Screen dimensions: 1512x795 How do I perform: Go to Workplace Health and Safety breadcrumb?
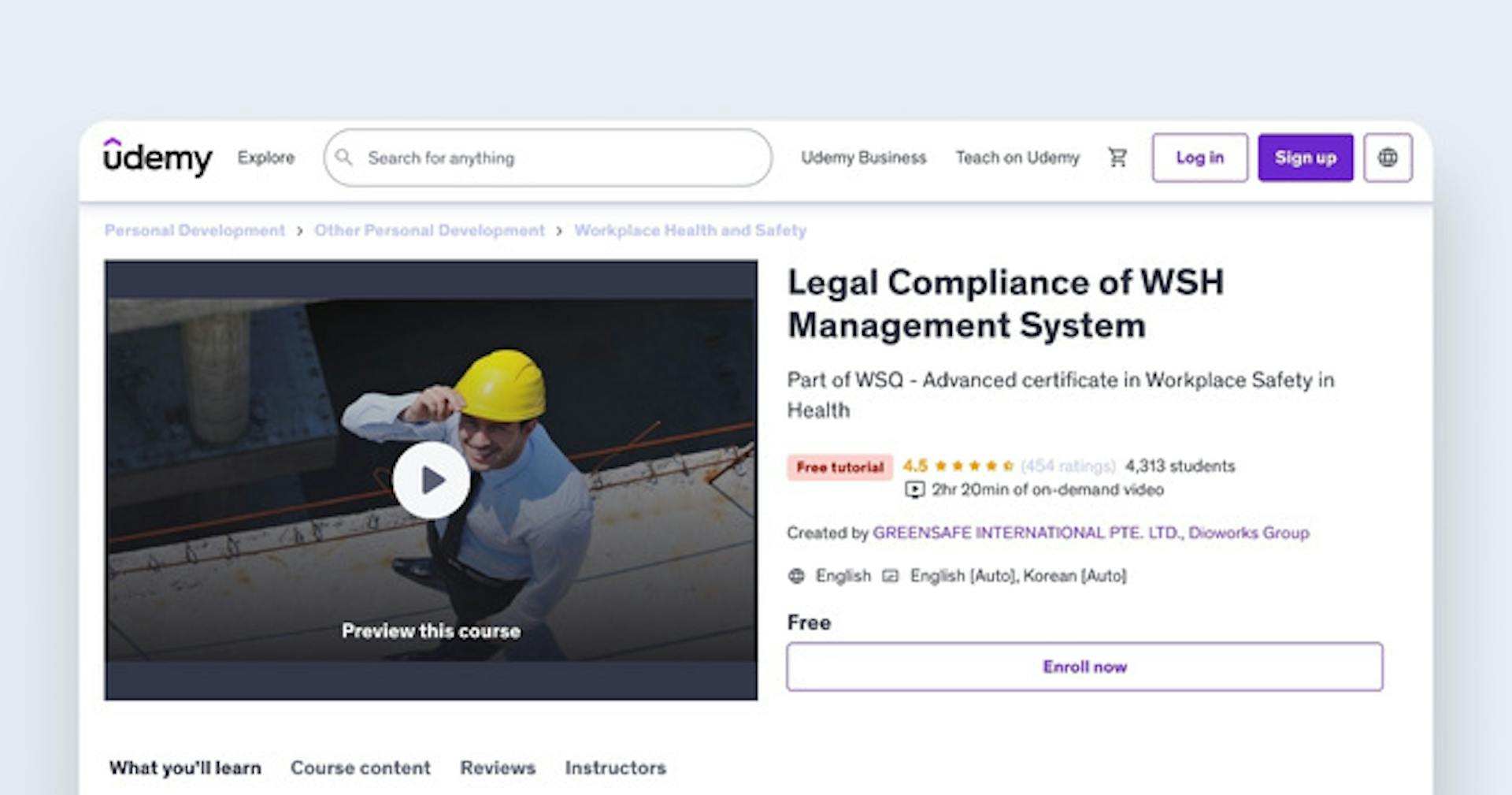coord(690,230)
